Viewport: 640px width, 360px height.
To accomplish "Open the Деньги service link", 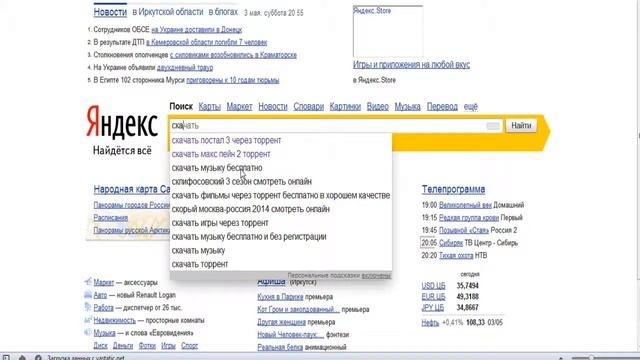I will pos(123,346).
